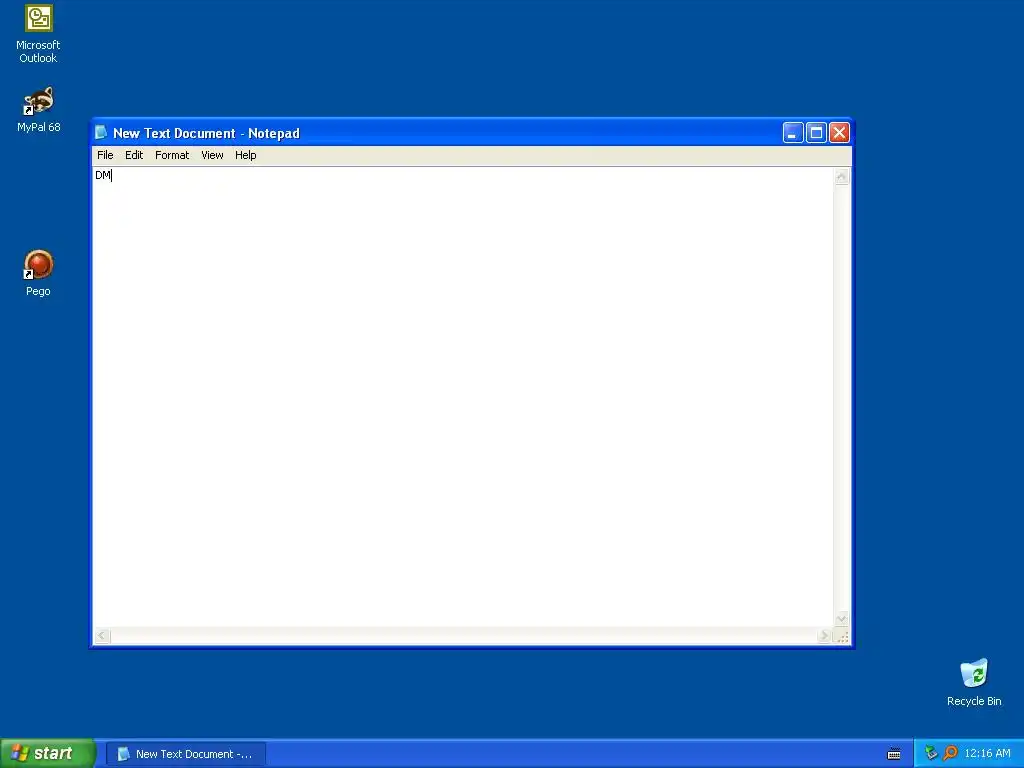Select the MyPal 68 browser shortcut
Screen dimensions: 1024x768
tap(39, 109)
